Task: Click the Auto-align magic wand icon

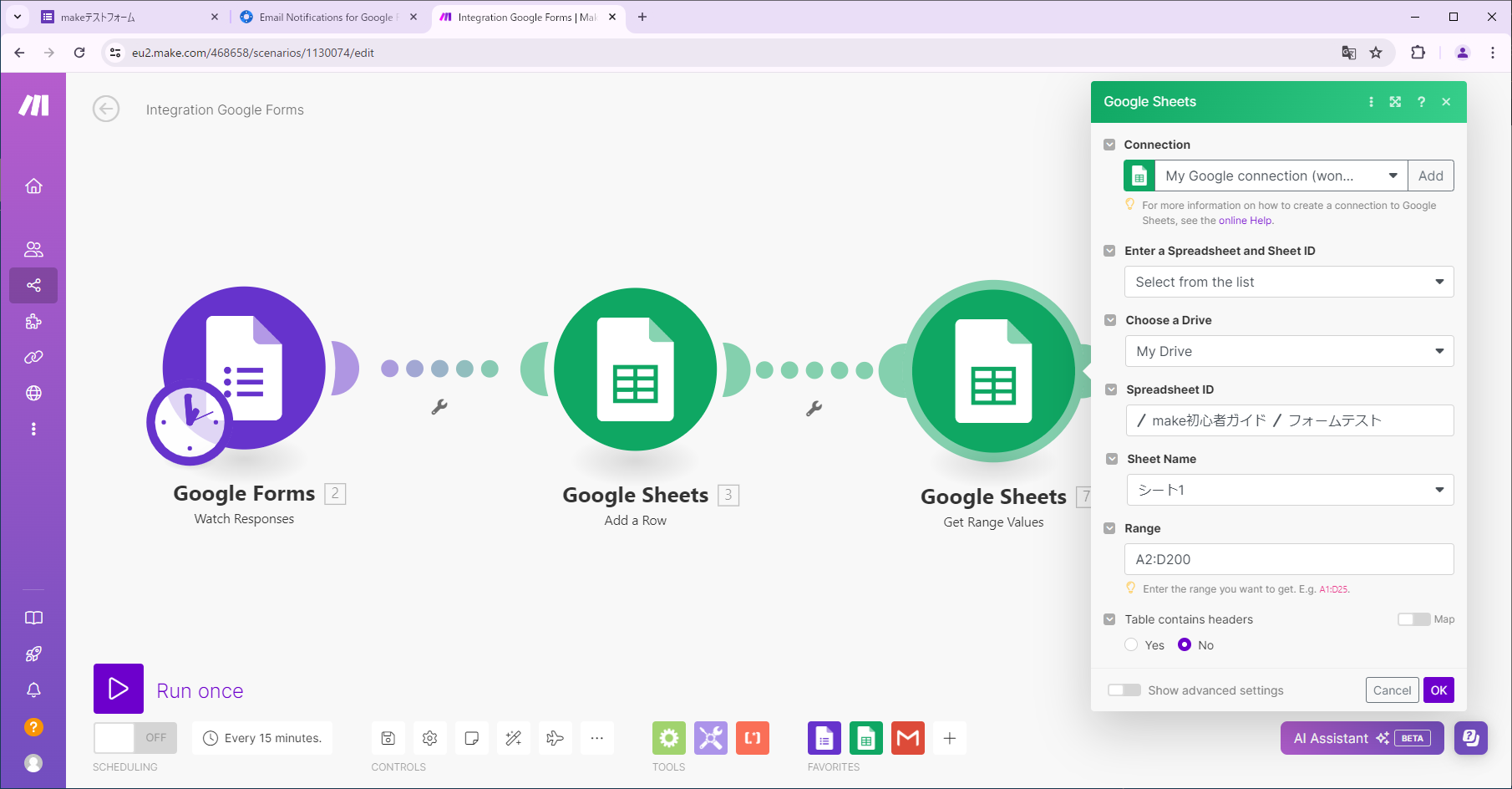Action: 514,738
